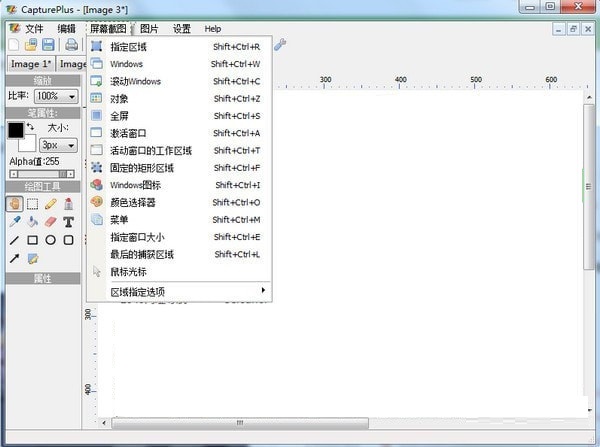Click the horizontal scrollbar thumb
The width and height of the screenshot is (600, 447).
[x=240, y=423]
